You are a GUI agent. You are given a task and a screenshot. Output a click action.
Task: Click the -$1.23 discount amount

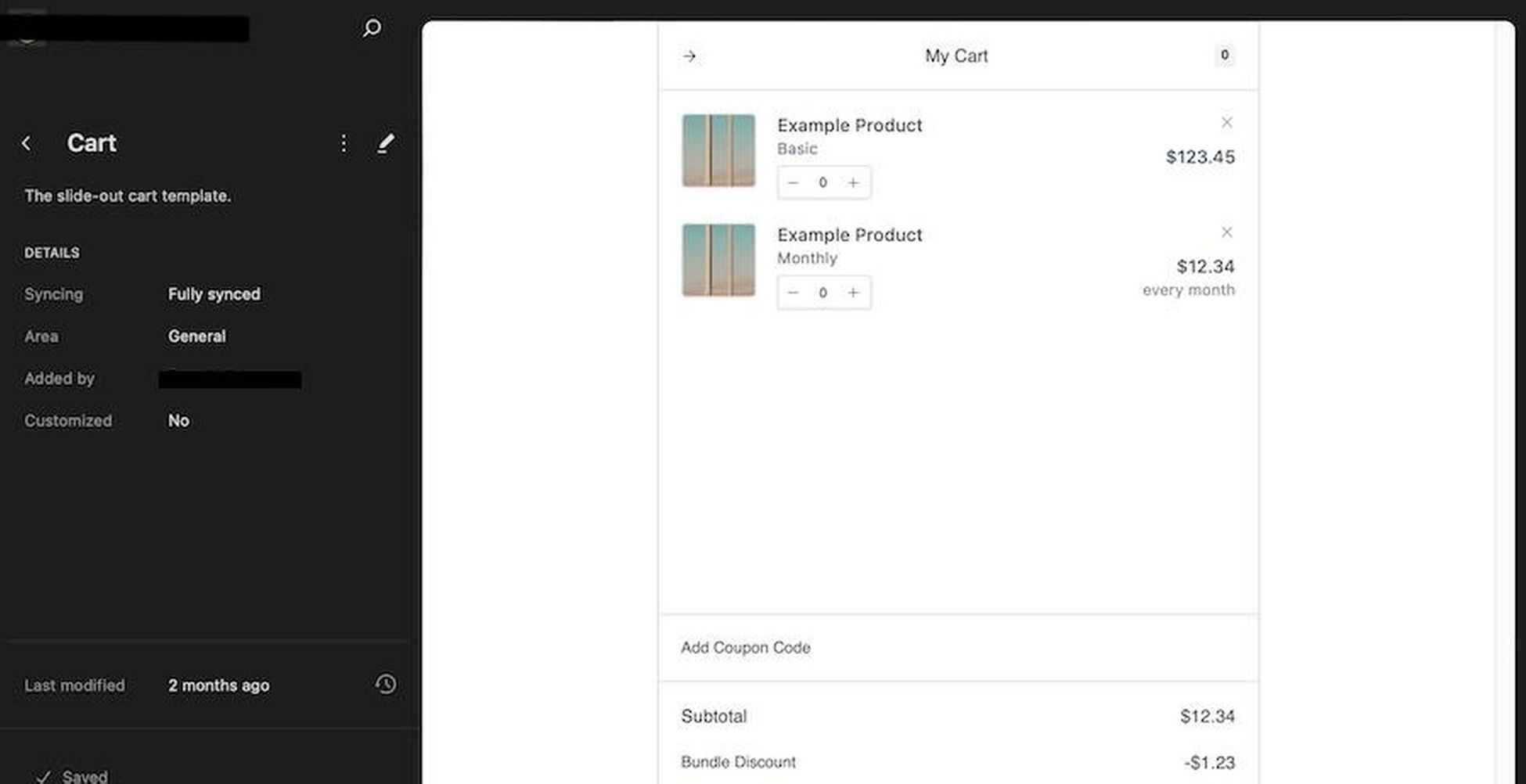(x=1209, y=763)
